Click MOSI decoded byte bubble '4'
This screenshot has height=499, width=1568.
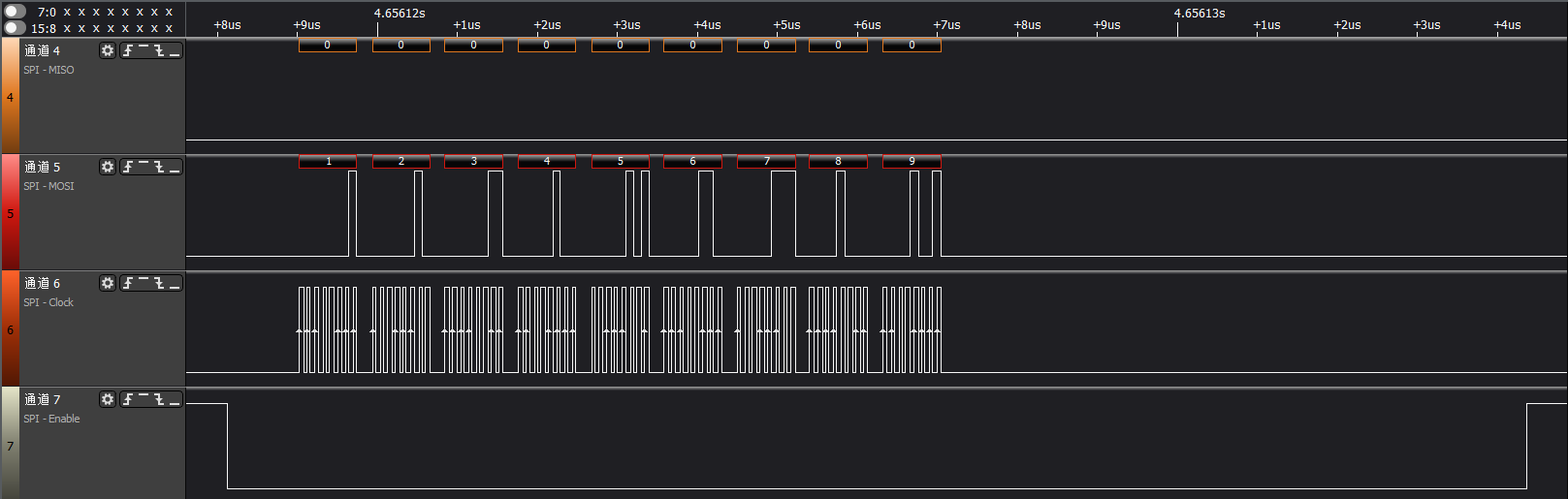pos(547,161)
